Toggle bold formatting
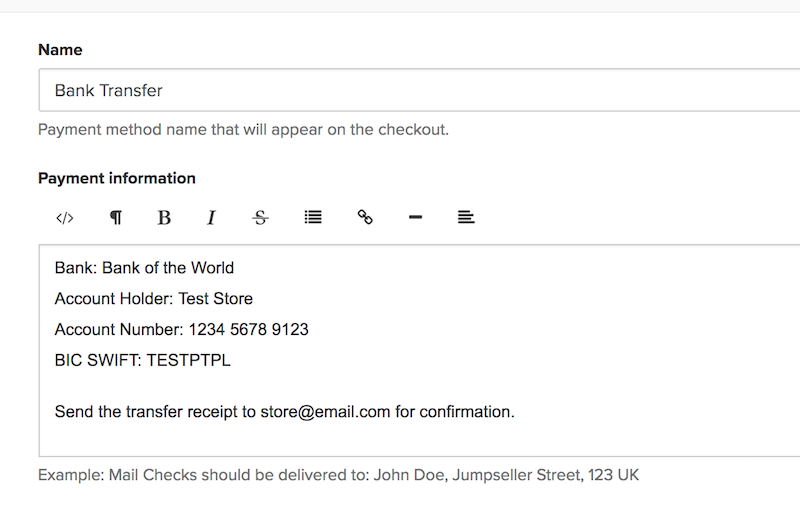 164,217
